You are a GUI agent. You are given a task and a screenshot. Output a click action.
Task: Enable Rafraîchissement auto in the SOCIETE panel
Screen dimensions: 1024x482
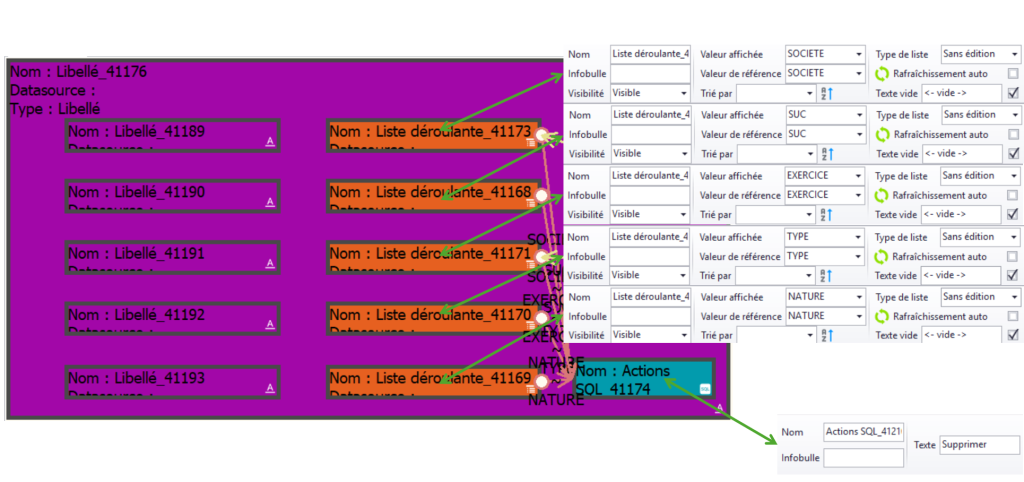click(x=1013, y=74)
